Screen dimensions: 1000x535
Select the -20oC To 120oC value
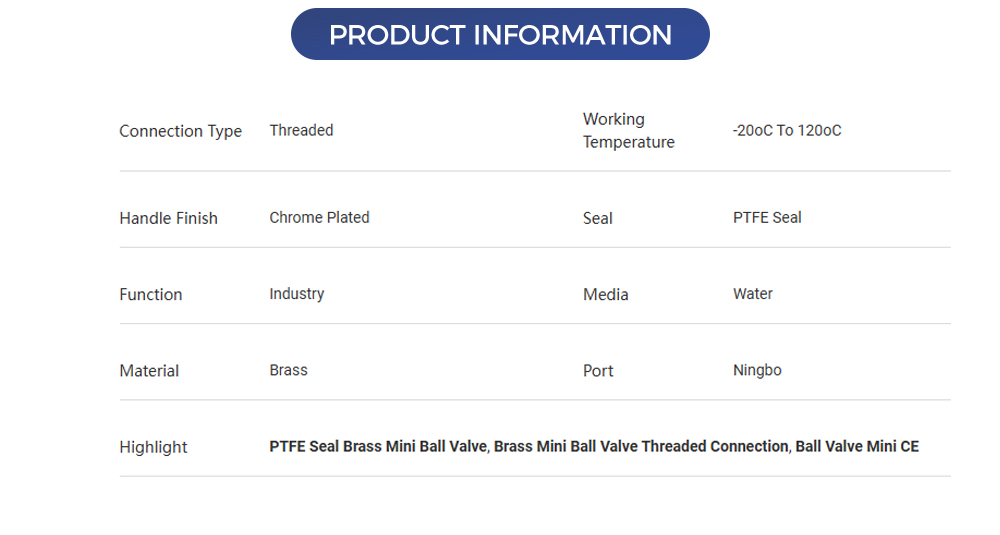[x=786, y=130]
